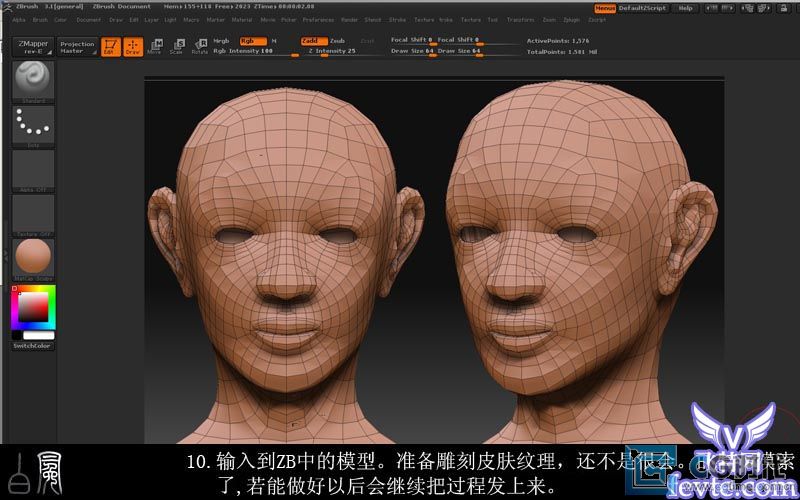
Task: Open the Texture Off selector
Action: point(33,215)
